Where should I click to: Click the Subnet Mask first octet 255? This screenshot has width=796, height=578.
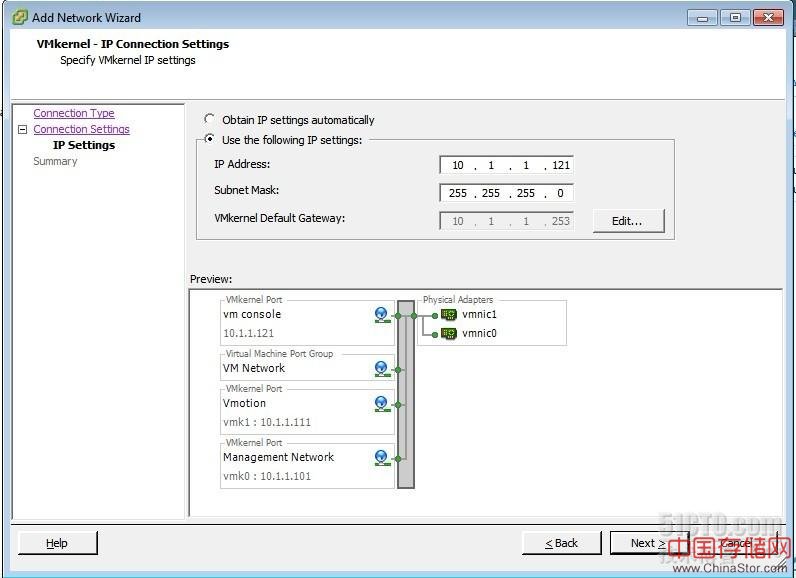(458, 193)
